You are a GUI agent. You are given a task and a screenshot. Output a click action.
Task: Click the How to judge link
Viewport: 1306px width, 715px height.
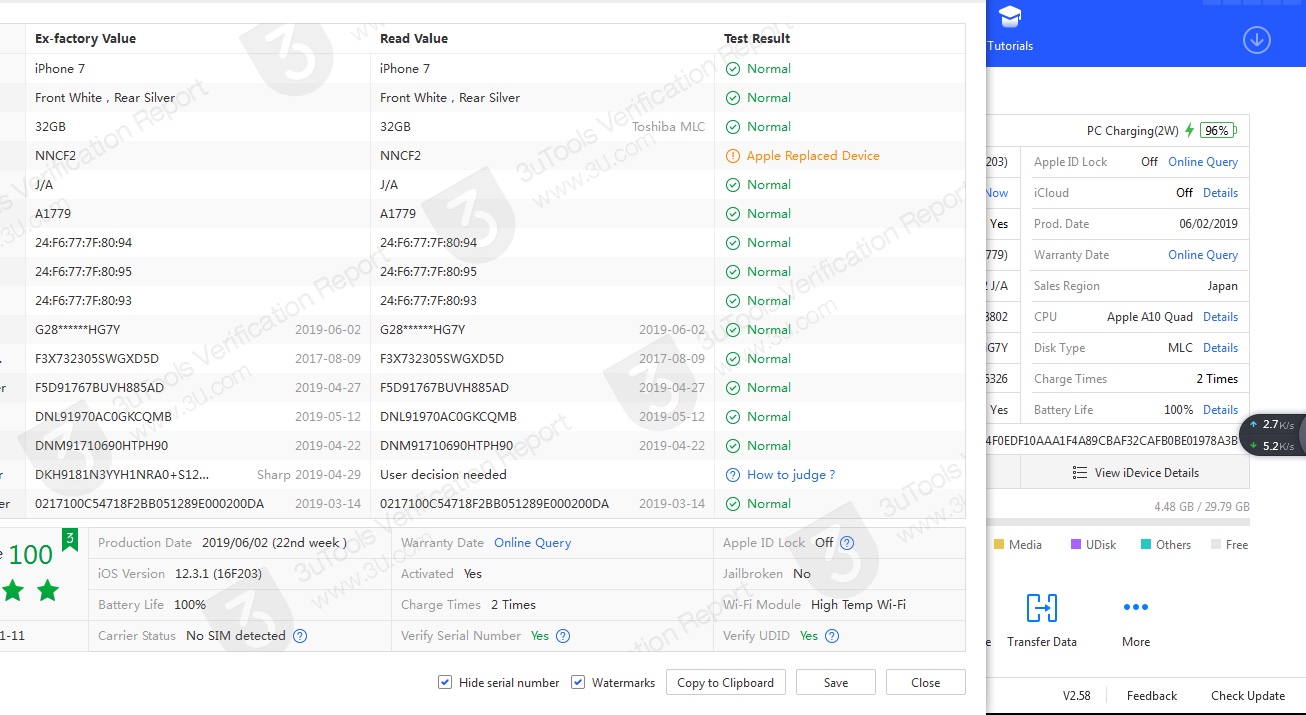791,475
